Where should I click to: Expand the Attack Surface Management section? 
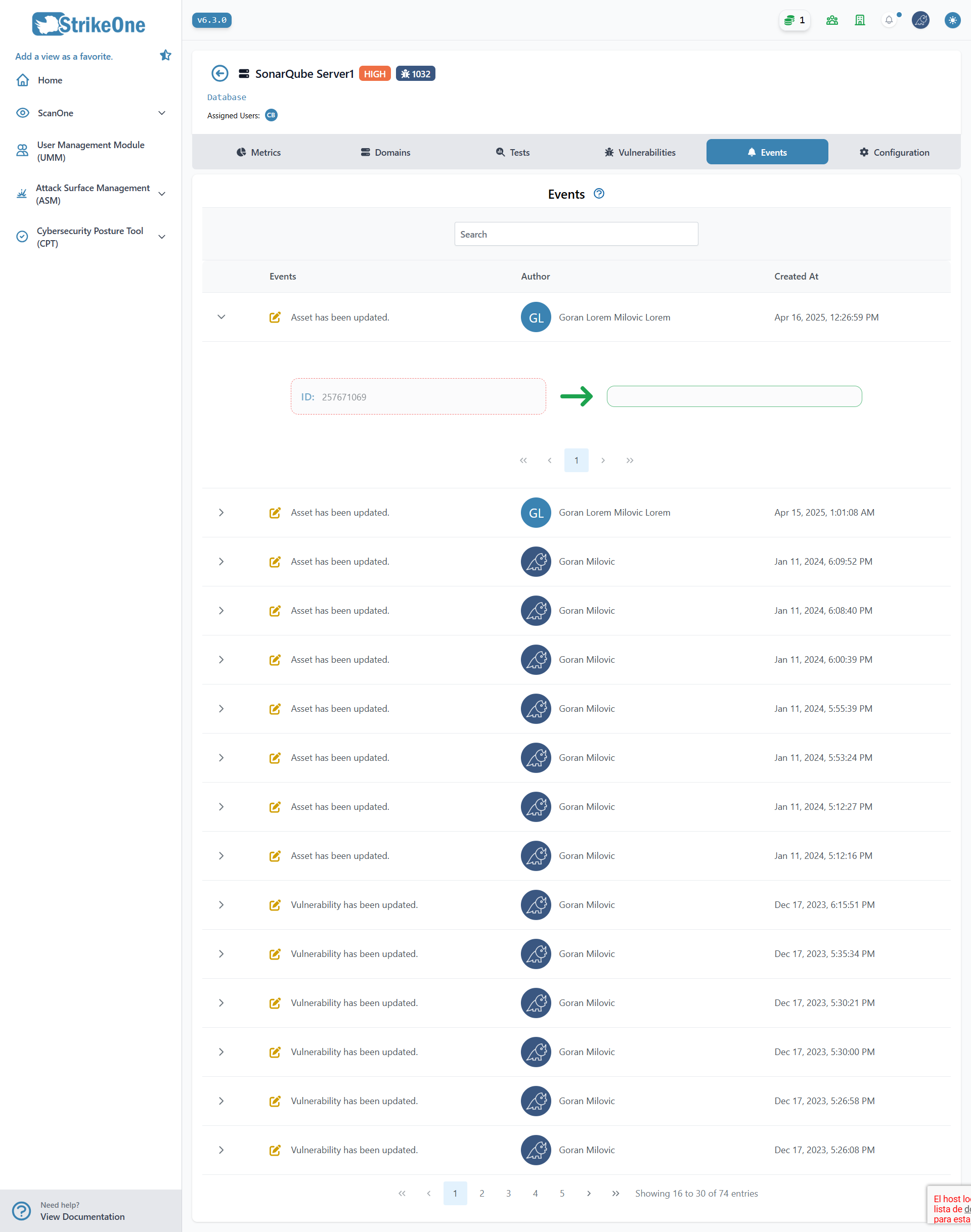tap(162, 194)
